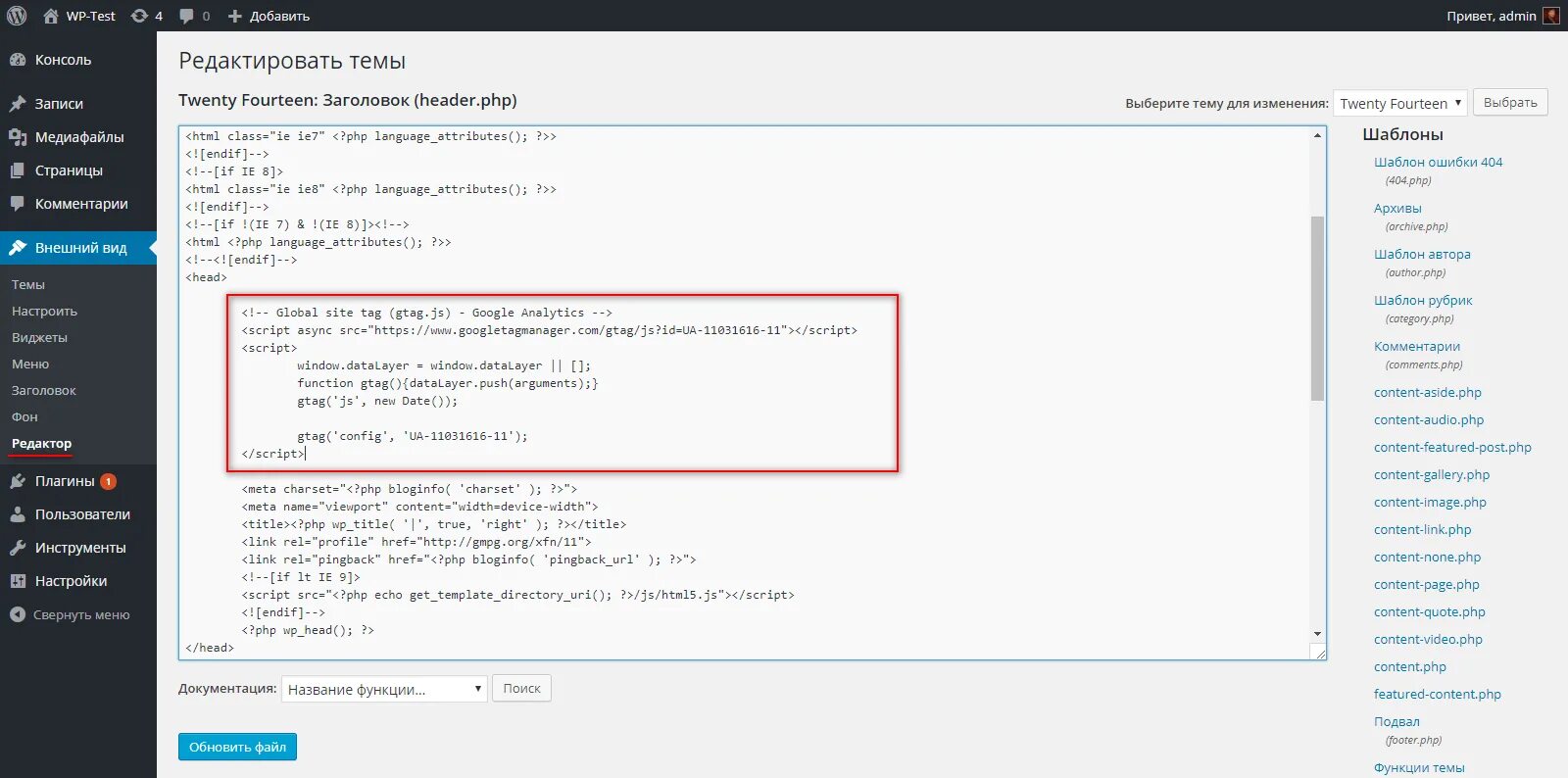Click the WordPress logo in admin bar
1568x778 pixels.
click(17, 16)
